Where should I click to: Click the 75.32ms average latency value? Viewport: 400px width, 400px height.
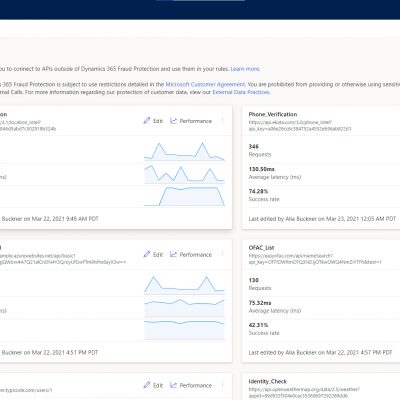point(260,303)
